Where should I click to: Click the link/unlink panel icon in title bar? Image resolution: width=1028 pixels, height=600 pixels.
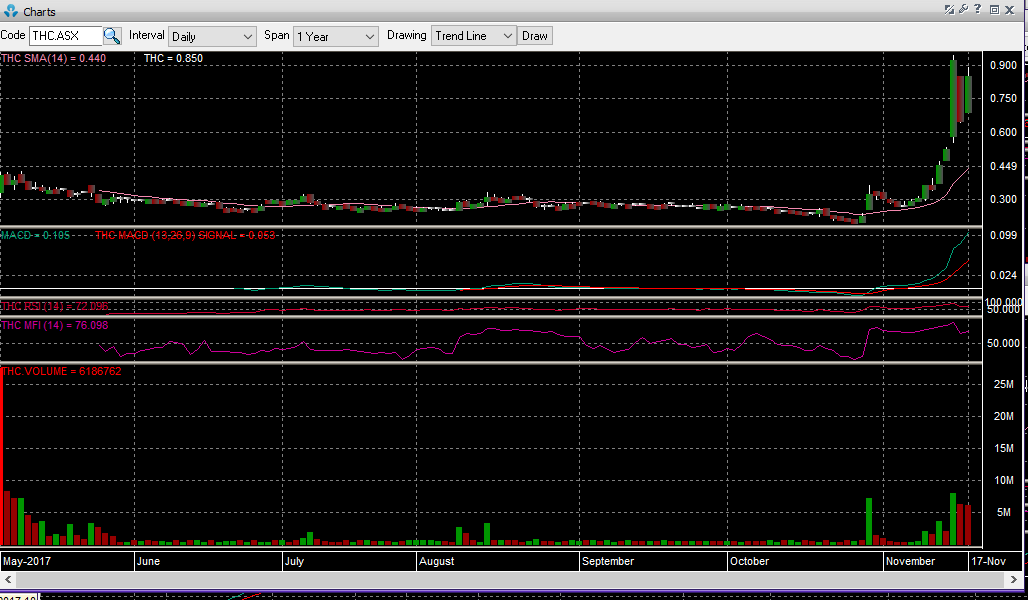[x=949, y=9]
